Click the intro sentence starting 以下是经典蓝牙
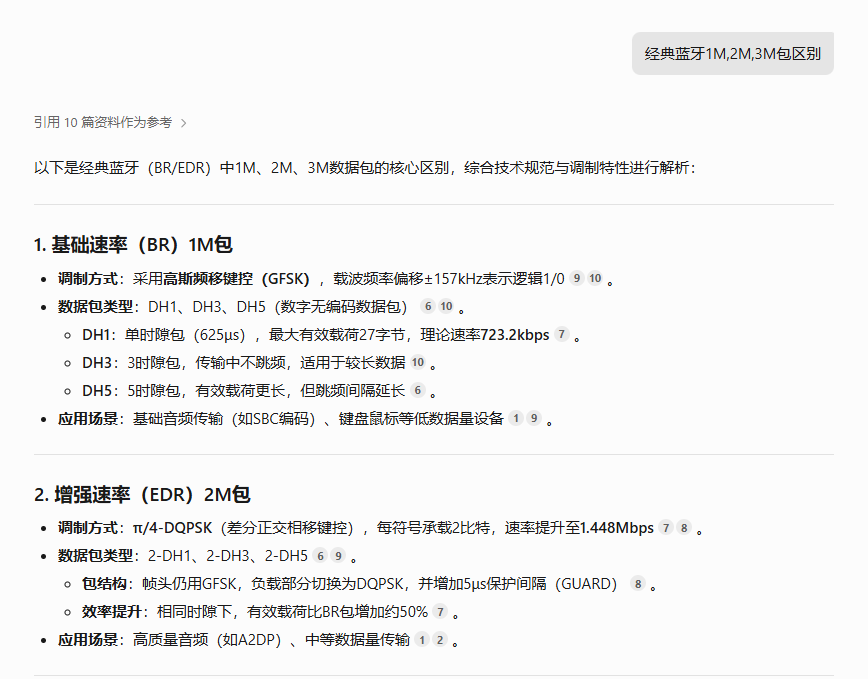Image resolution: width=868 pixels, height=679 pixels. [x=364, y=168]
